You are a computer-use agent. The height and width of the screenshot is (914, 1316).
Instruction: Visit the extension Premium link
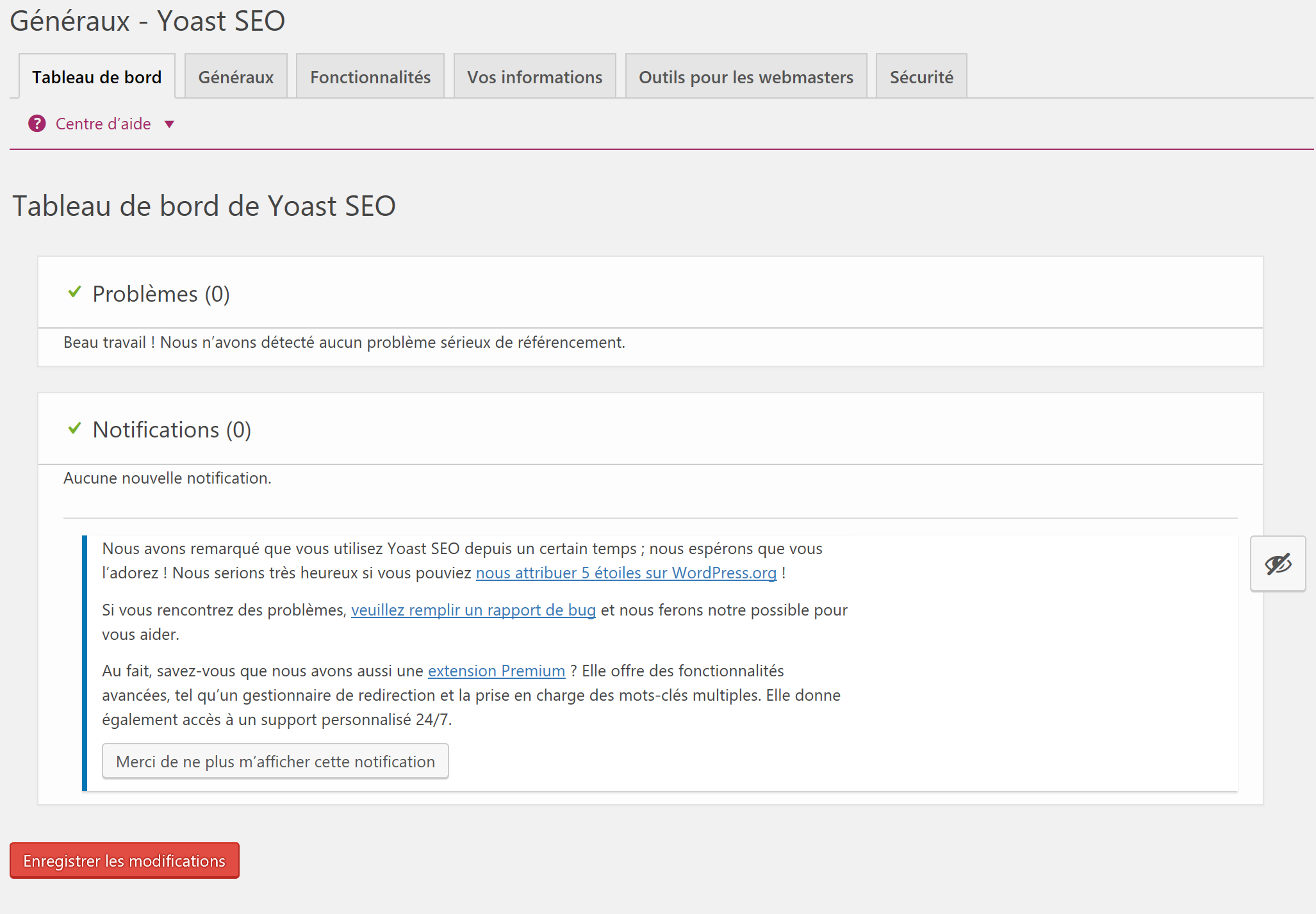pyautogui.click(x=497, y=671)
